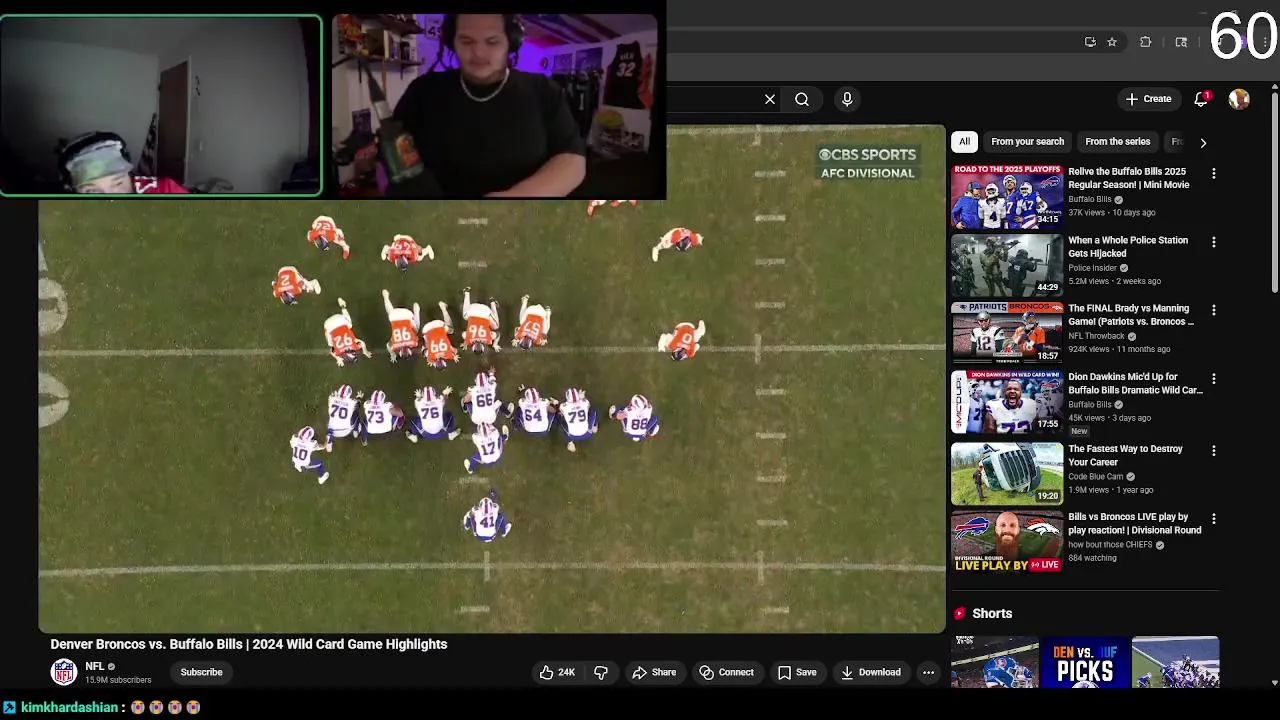Open The Fastest Way to Destroy Your Career title
Image resolution: width=1280 pixels, height=720 pixels.
click(1125, 456)
